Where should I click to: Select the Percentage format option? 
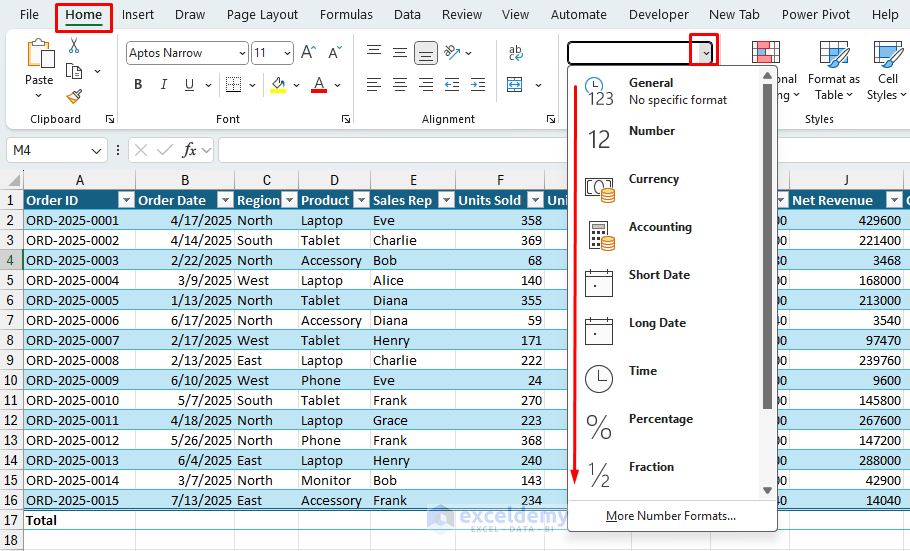pos(665,427)
